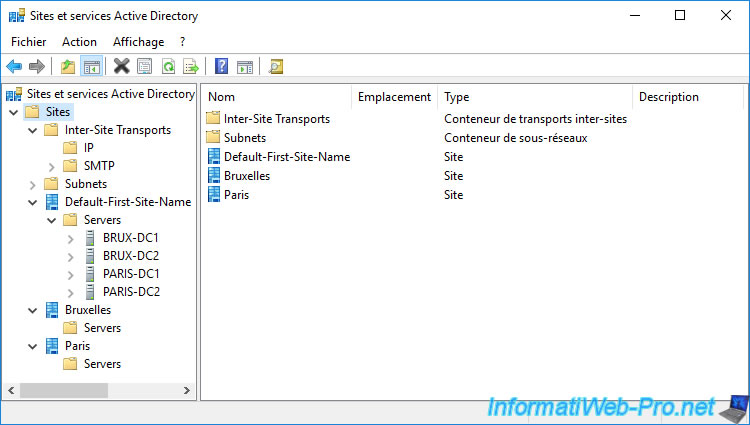Screen dimensions: 750x425
Task: Click the Delete X toolbar icon
Action: pos(122,67)
